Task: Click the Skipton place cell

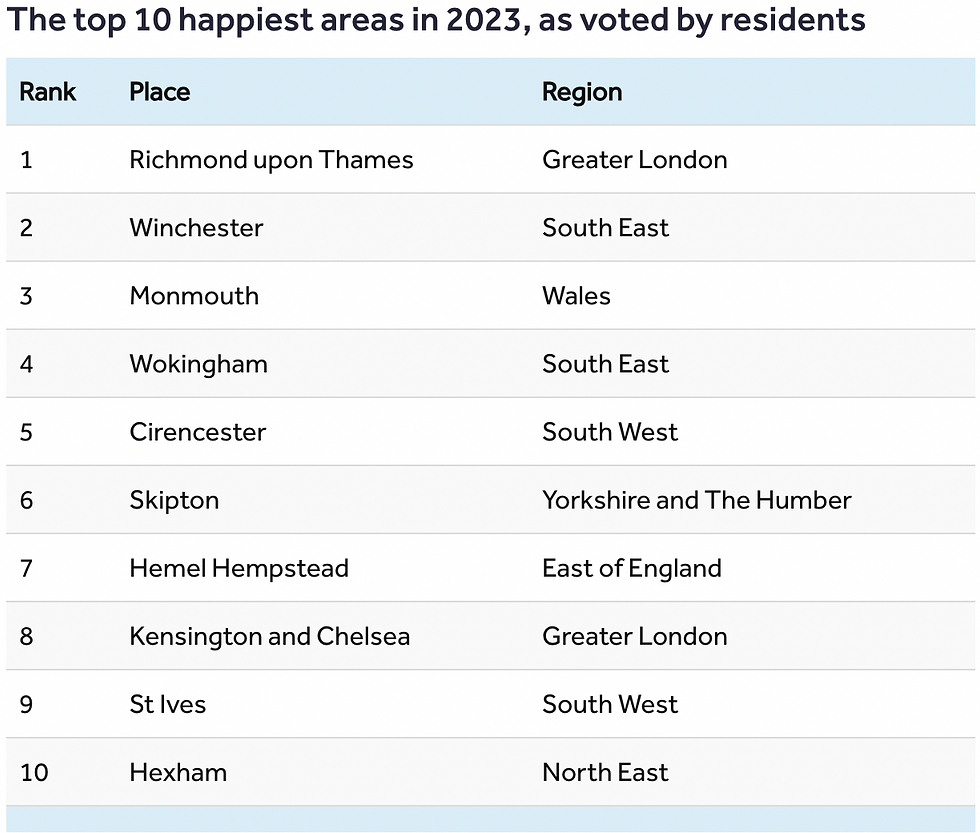Action: point(174,500)
